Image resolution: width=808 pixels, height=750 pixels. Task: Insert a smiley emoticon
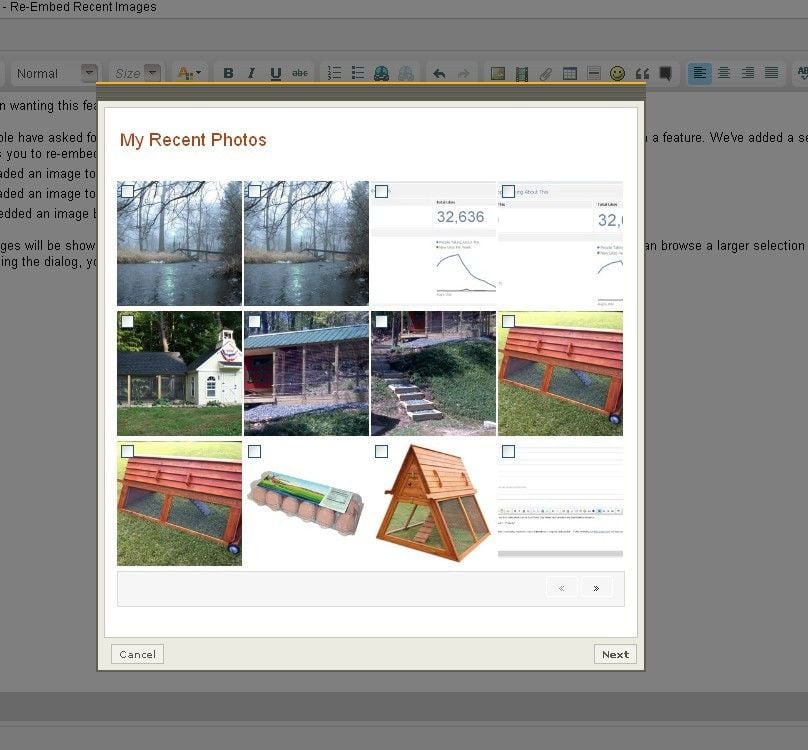pyautogui.click(x=617, y=73)
